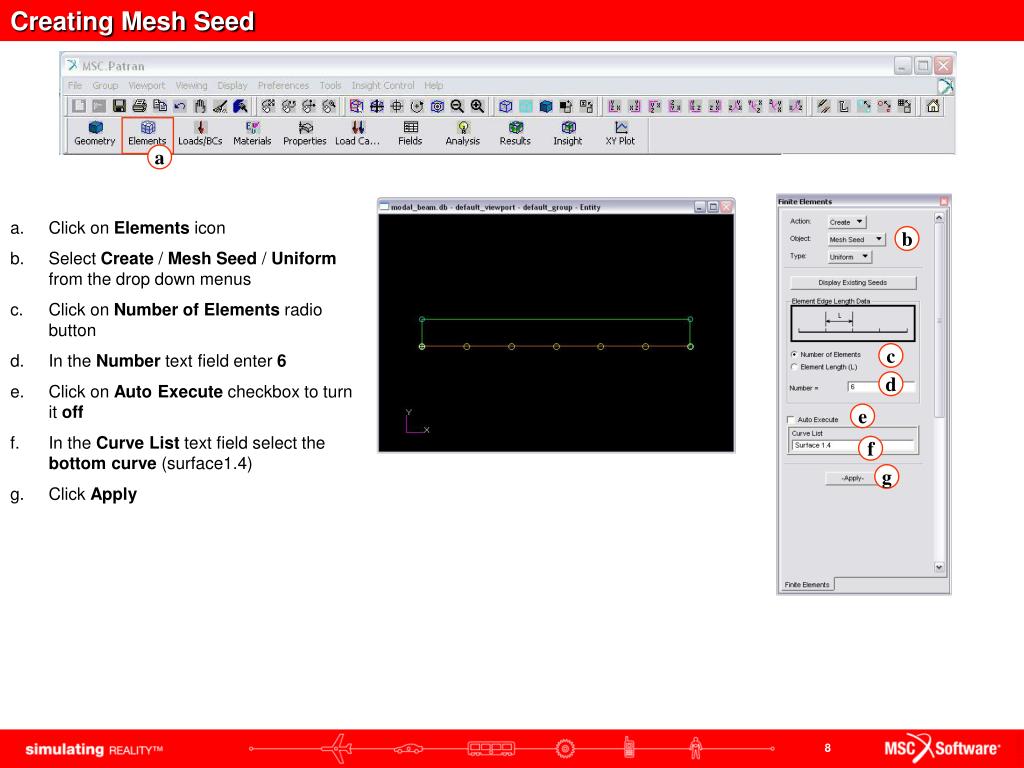Open the Loads/BCs application icon
This screenshot has width=1024, height=768.
pyautogui.click(x=200, y=133)
